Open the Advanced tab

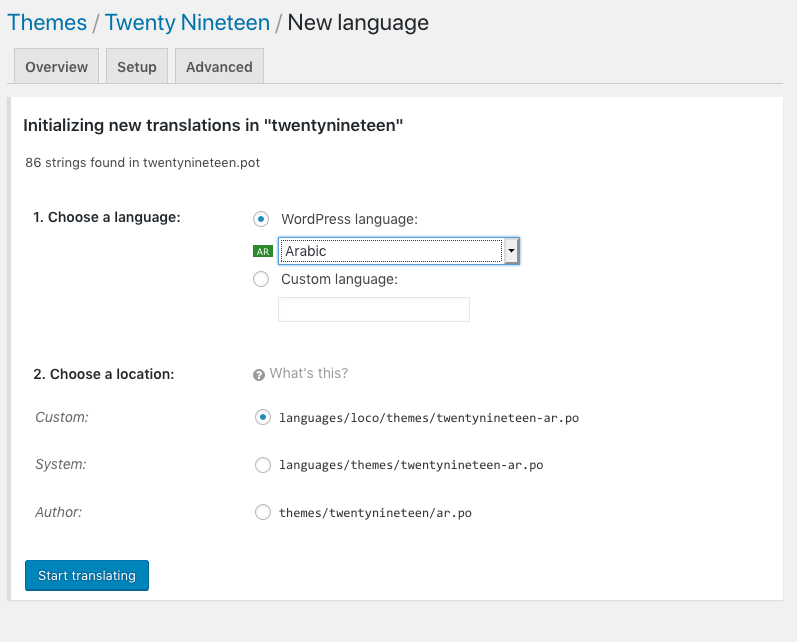[x=219, y=67]
